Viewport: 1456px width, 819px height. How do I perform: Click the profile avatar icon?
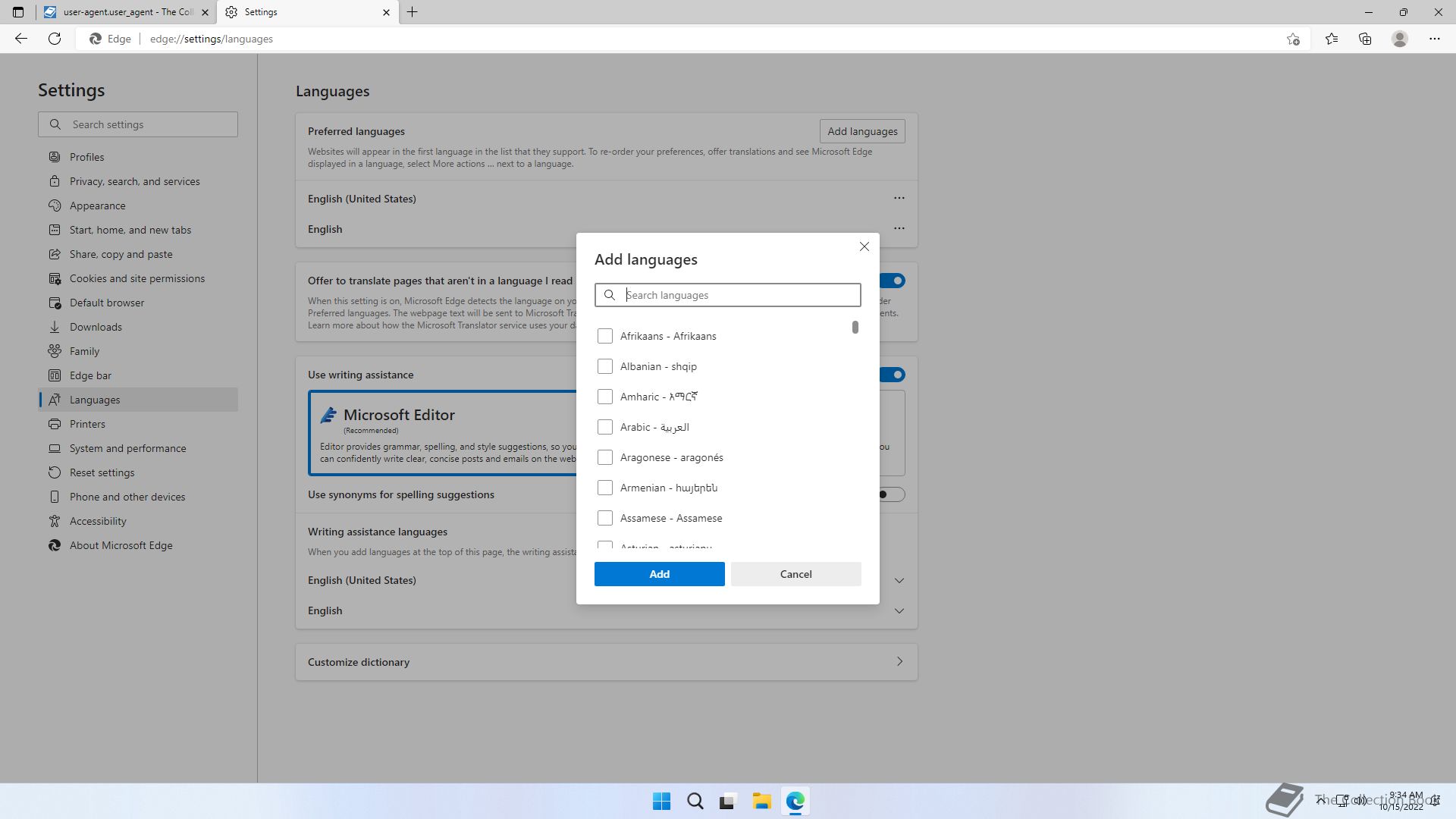[x=1399, y=39]
